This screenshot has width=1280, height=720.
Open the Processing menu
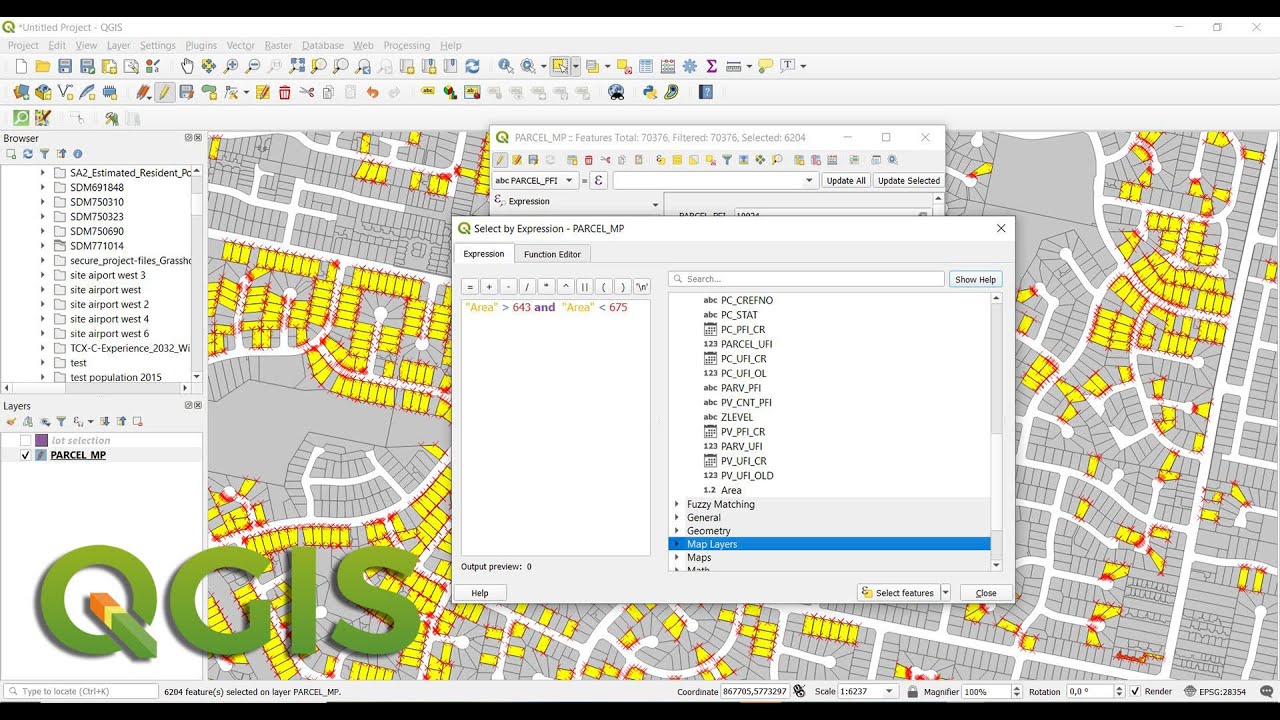[x=406, y=45]
